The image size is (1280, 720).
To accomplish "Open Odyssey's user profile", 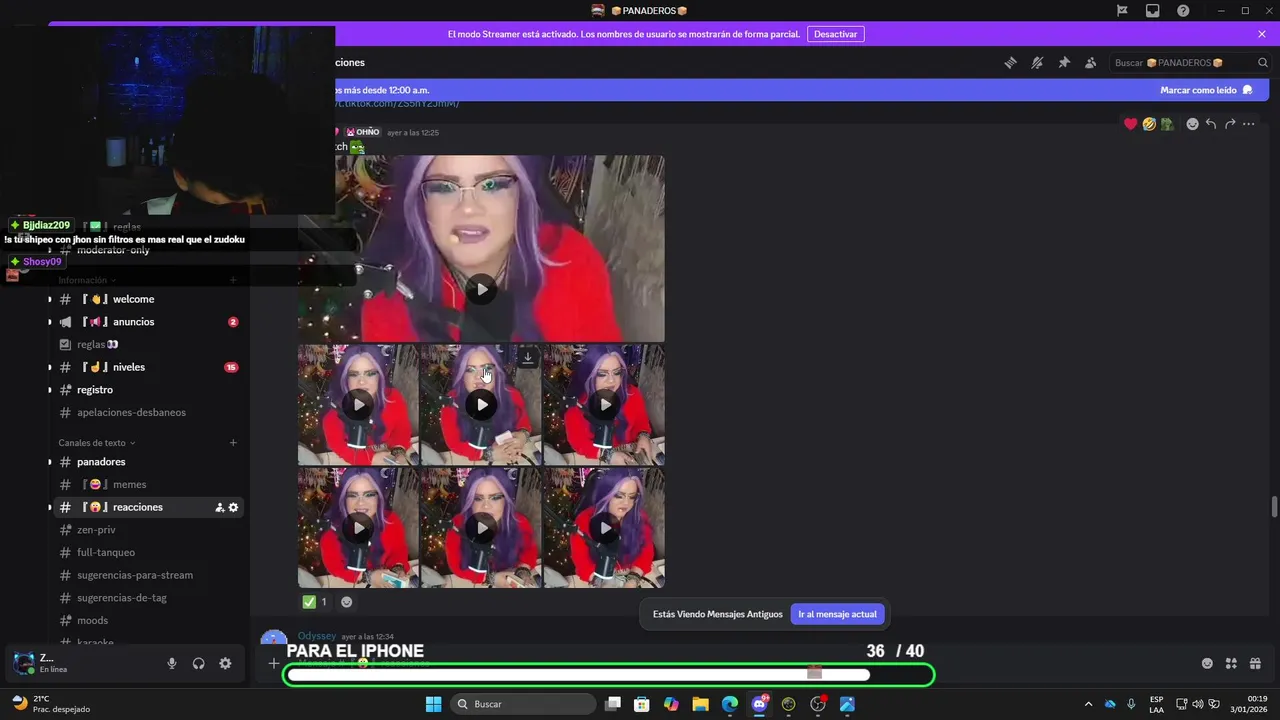I will click(x=317, y=636).
